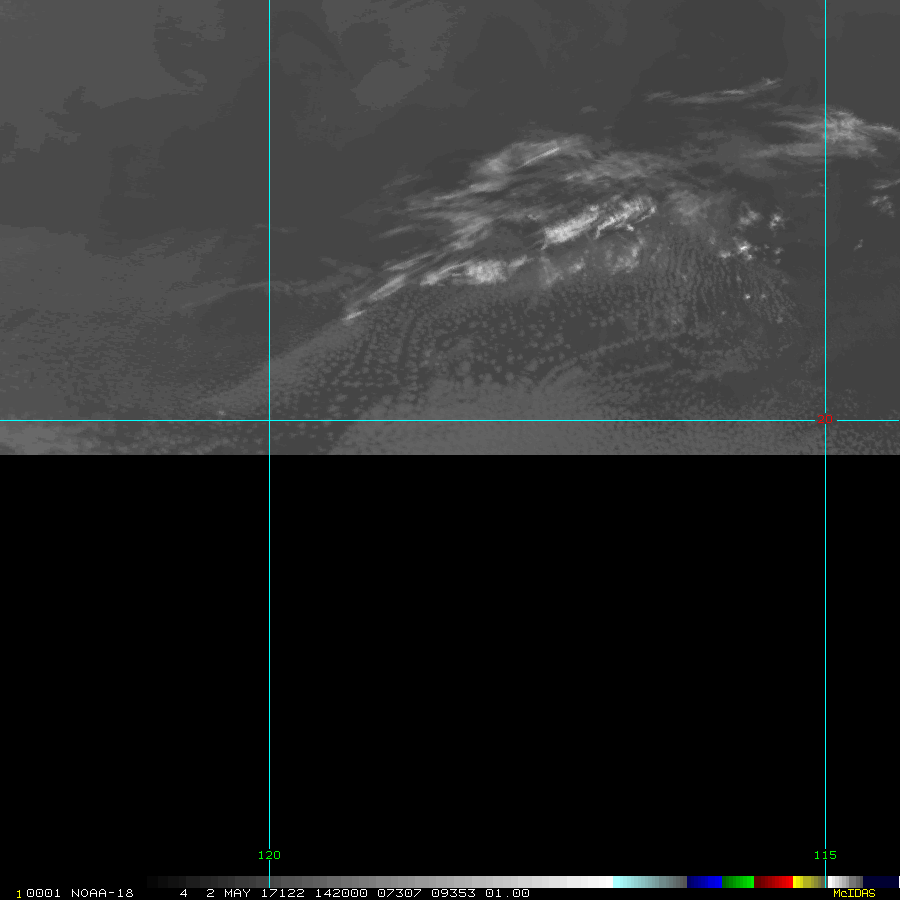Click the 09353 value in status line
This screenshot has width=900, height=900.
453,893
